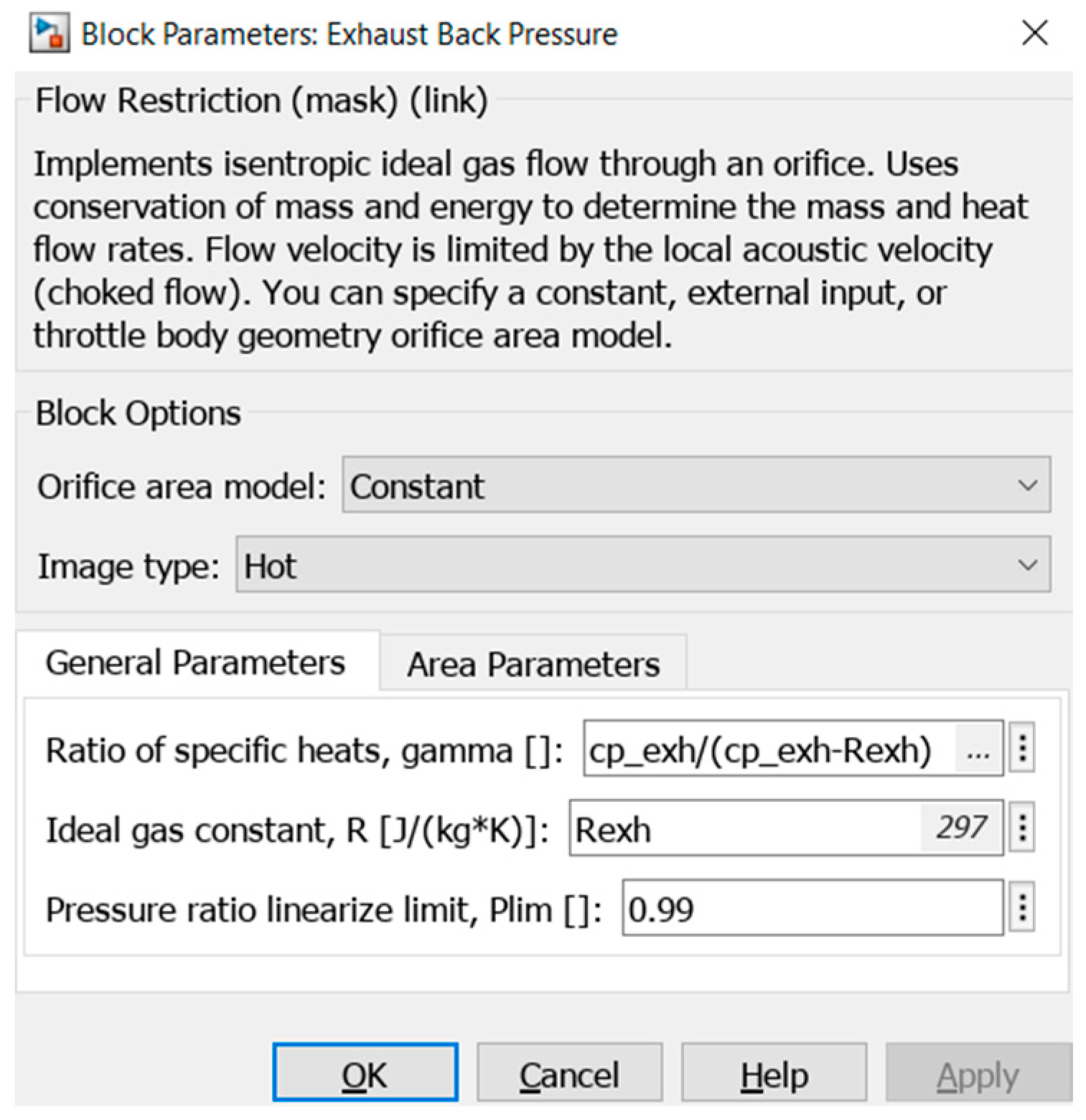Click the Simulink icon in title bar
Screen dimensions: 1086x1120
click(49, 33)
